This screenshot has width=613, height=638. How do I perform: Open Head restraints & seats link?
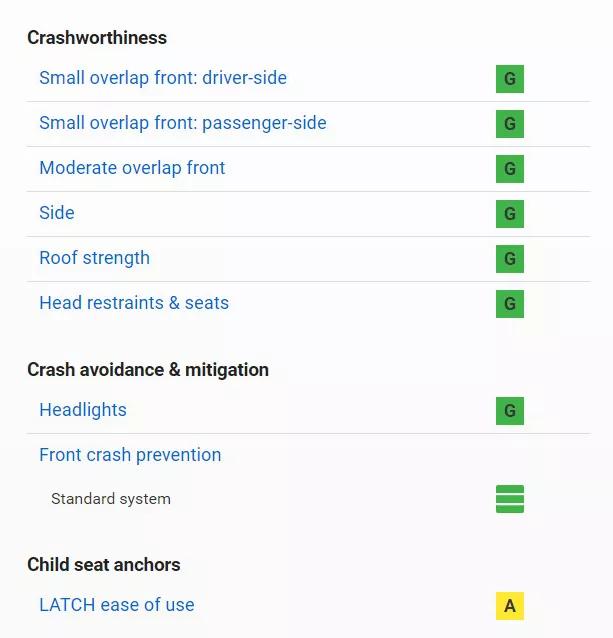[x=134, y=303]
